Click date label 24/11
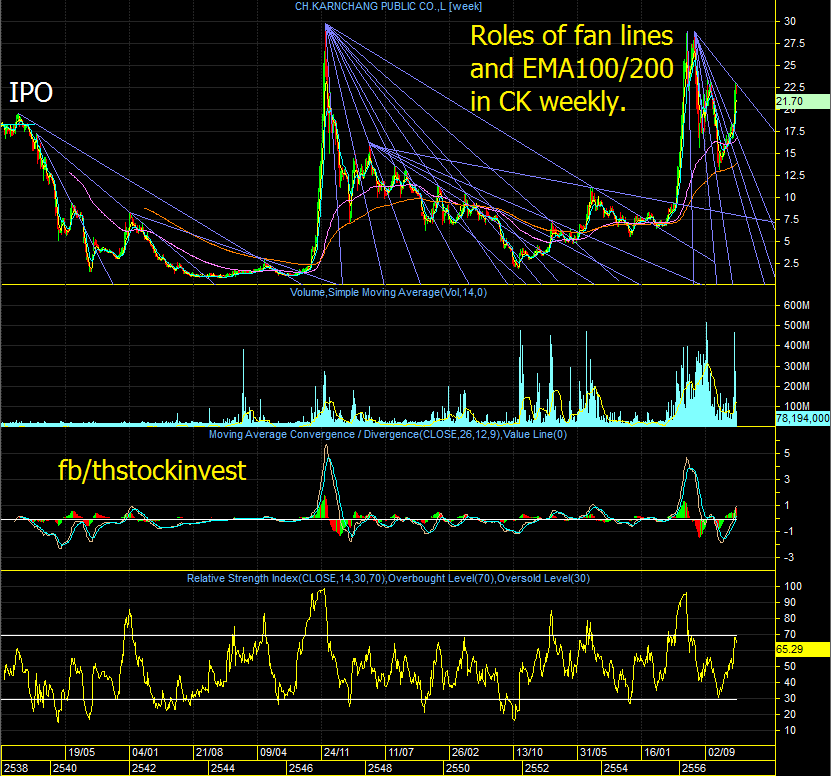The width and height of the screenshot is (831, 776). point(336,753)
